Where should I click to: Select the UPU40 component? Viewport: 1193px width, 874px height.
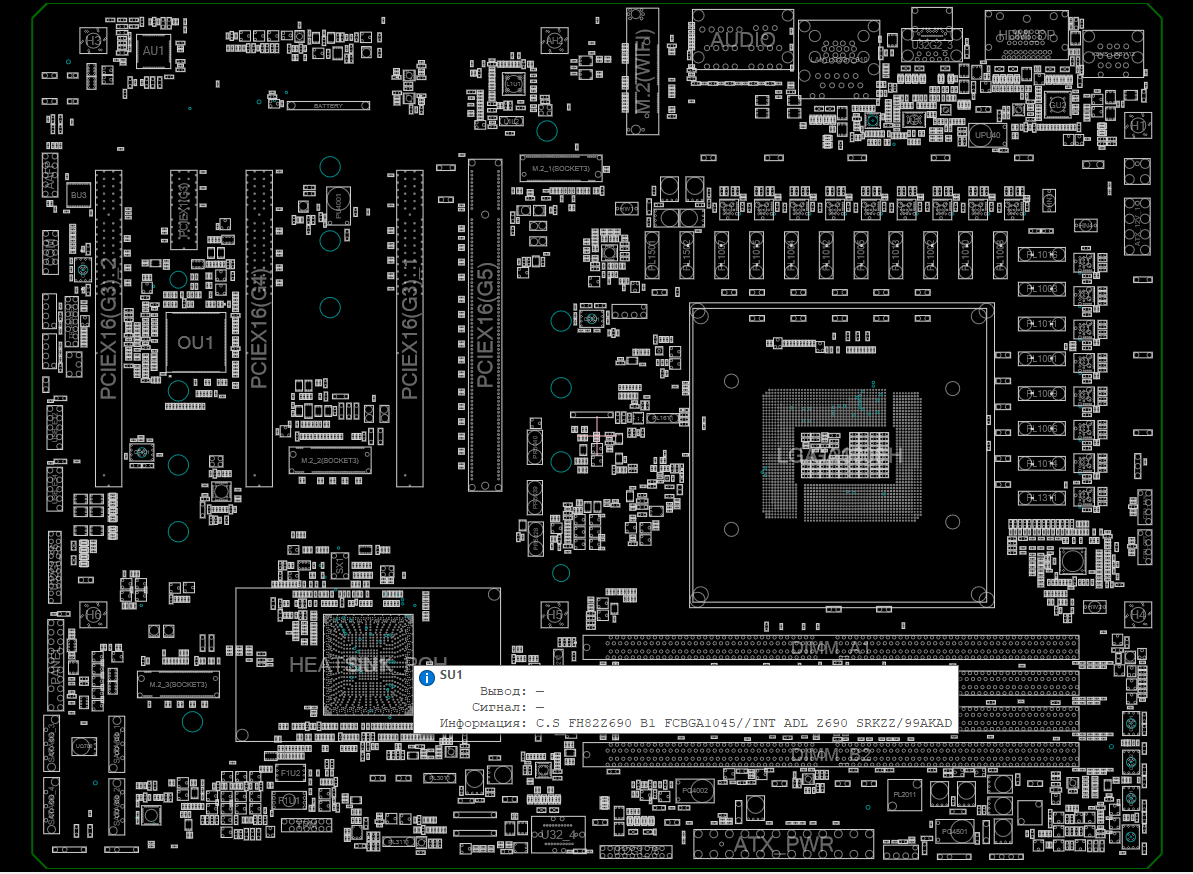(988, 135)
